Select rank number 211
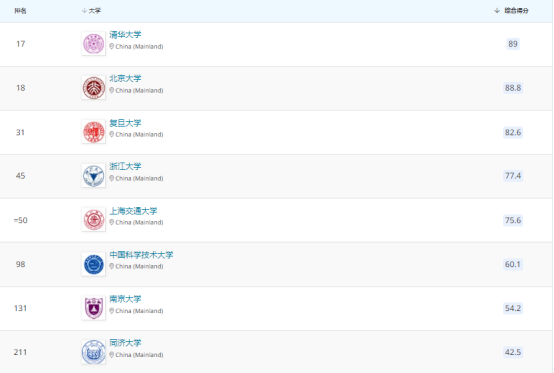The width and height of the screenshot is (554, 373). (20, 352)
